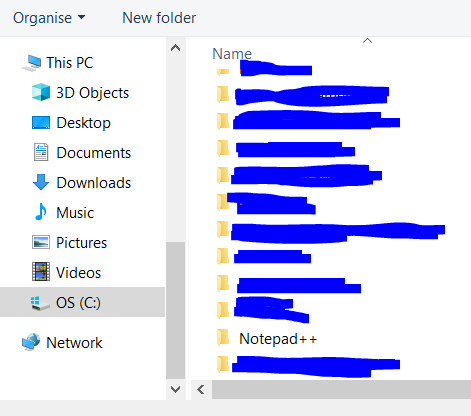Click the OS (C:) drive icon
The height and width of the screenshot is (416, 471).
tap(40, 303)
